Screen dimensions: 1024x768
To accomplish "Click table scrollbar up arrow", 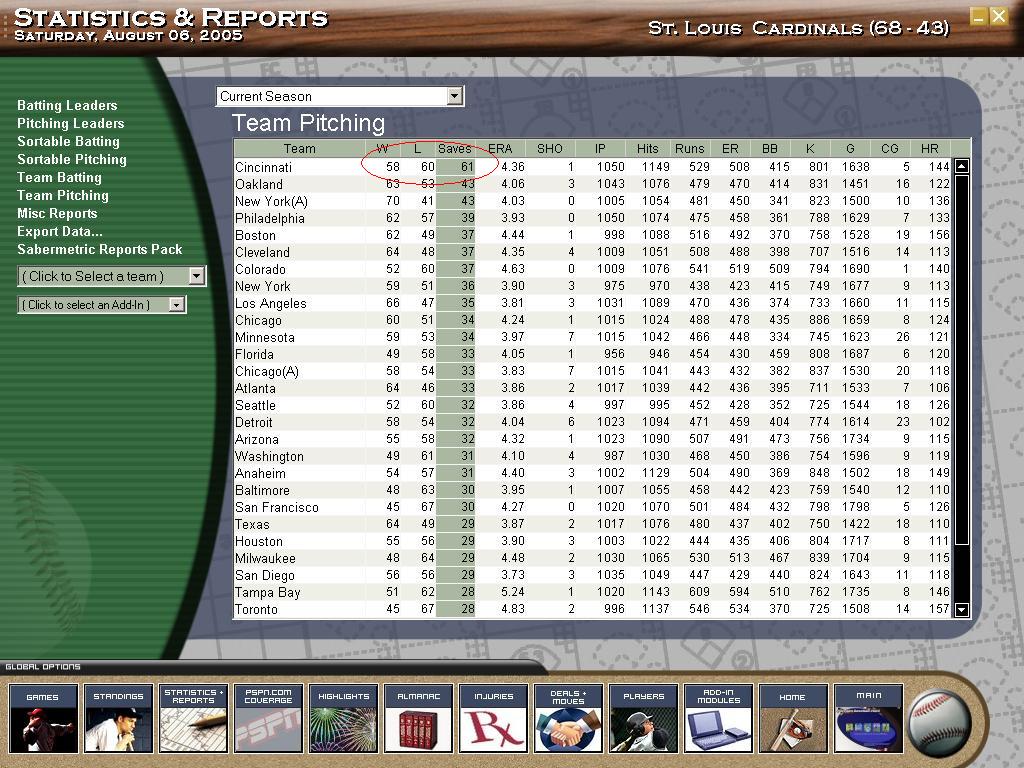I will pyautogui.click(x=961, y=166).
